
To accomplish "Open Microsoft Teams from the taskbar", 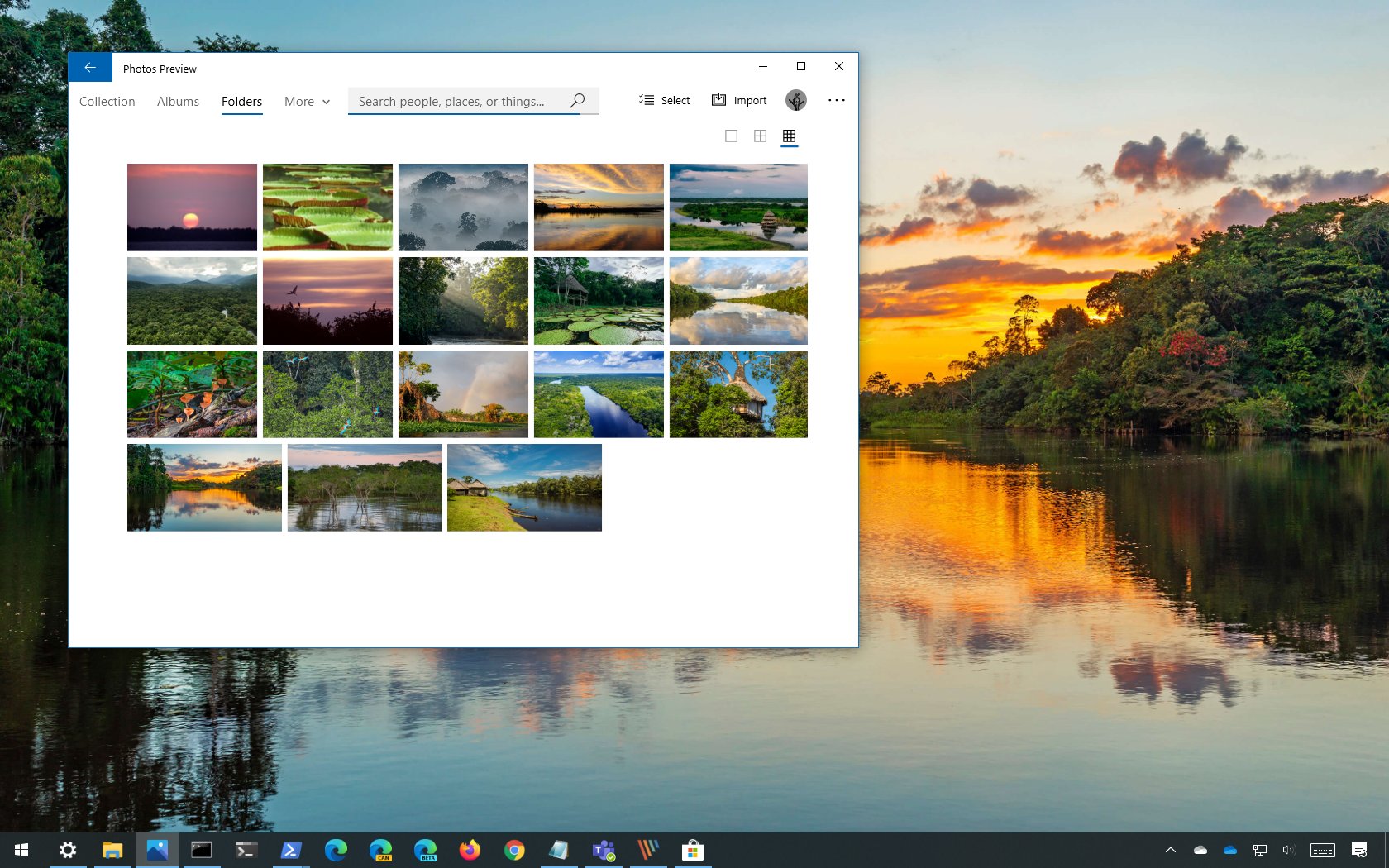I will tap(604, 850).
